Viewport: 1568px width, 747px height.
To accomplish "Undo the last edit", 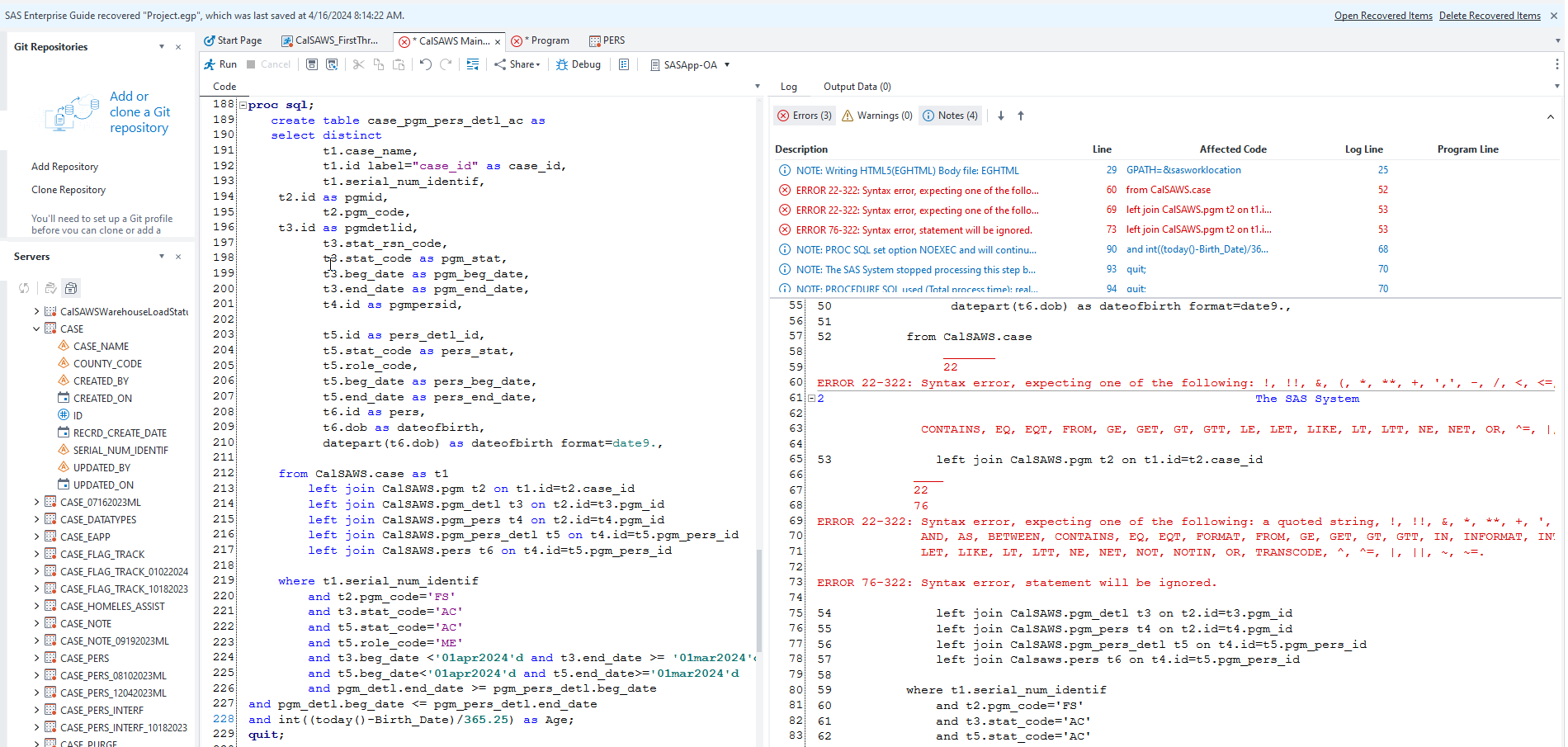I will pos(425,64).
